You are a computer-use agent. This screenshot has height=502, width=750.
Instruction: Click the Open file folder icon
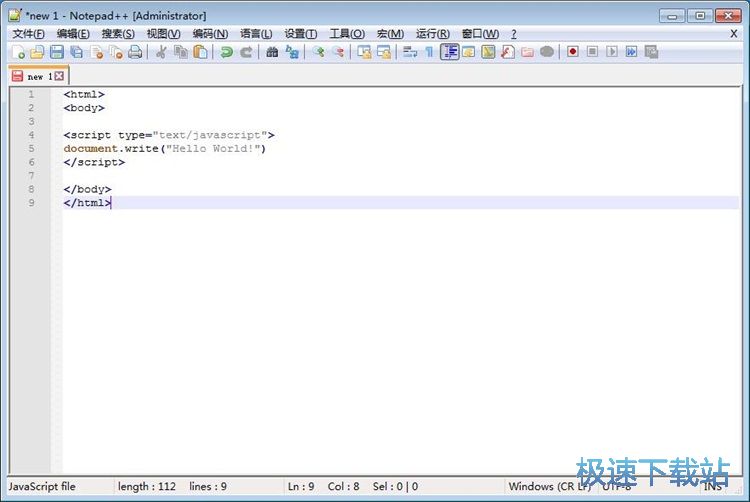tap(37, 52)
